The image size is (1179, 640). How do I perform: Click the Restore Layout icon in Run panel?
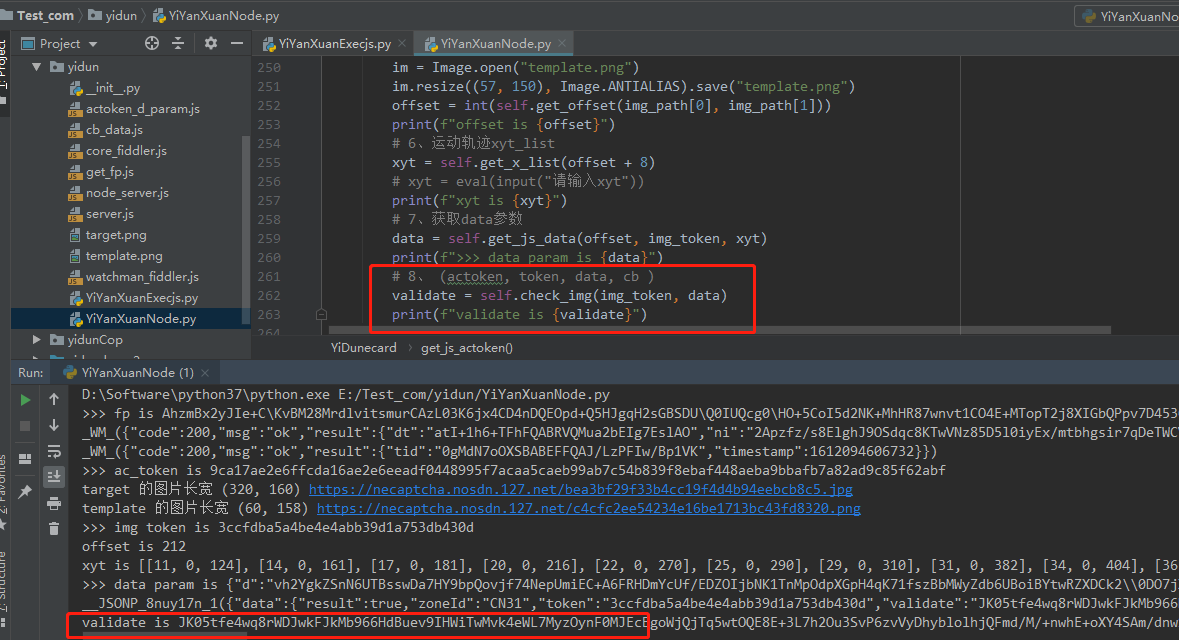coord(25,459)
